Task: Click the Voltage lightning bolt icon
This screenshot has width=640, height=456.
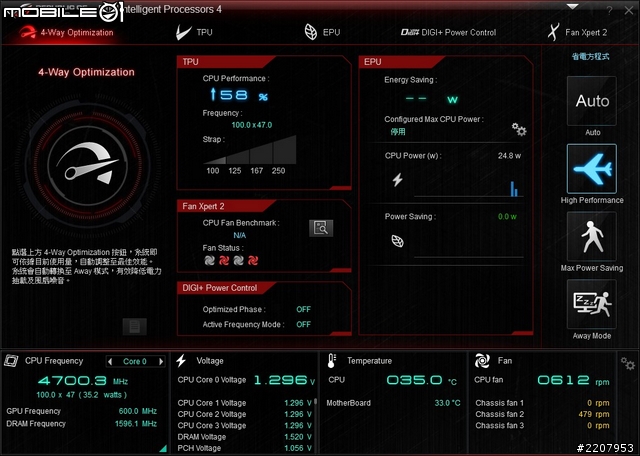Action: pyautogui.click(x=181, y=361)
